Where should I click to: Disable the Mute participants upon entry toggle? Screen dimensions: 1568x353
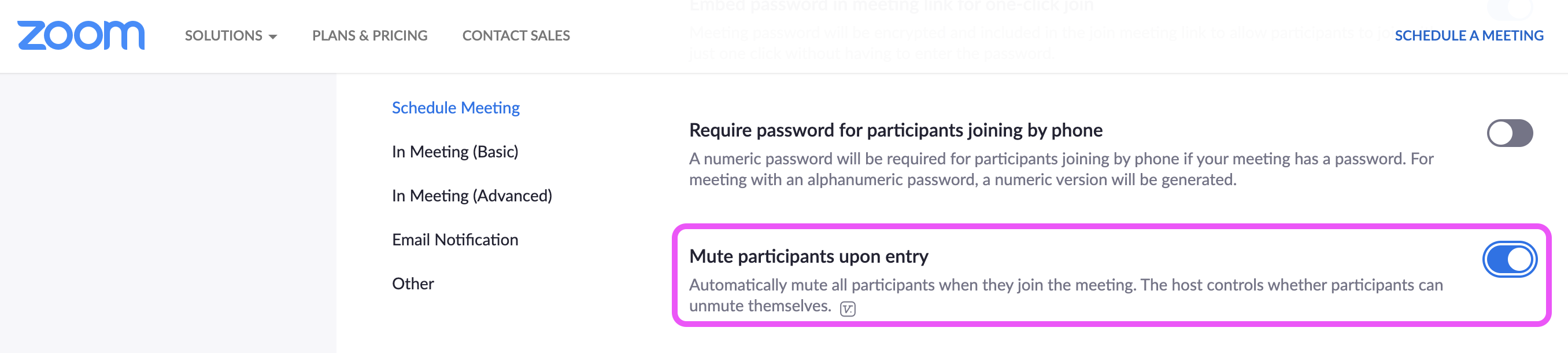1509,259
